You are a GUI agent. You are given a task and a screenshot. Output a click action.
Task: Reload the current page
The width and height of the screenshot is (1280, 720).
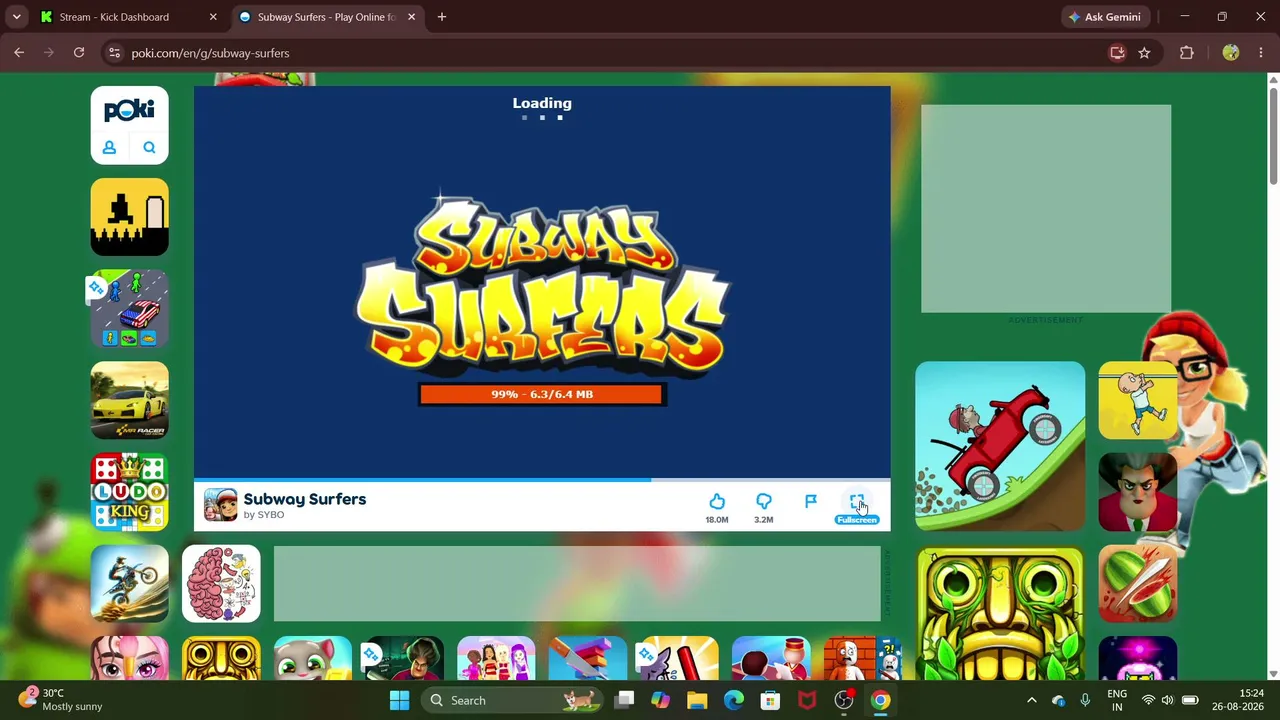[79, 53]
